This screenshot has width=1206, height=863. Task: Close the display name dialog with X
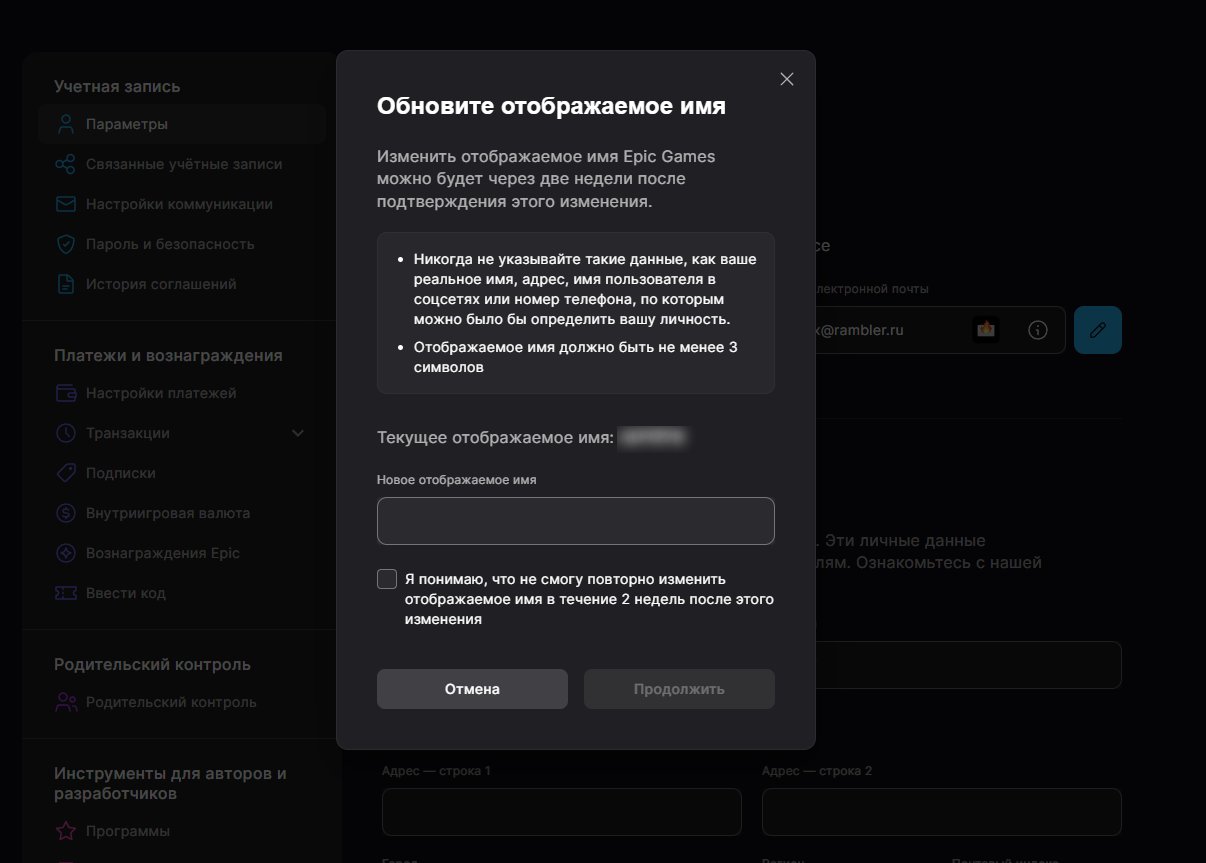787,79
